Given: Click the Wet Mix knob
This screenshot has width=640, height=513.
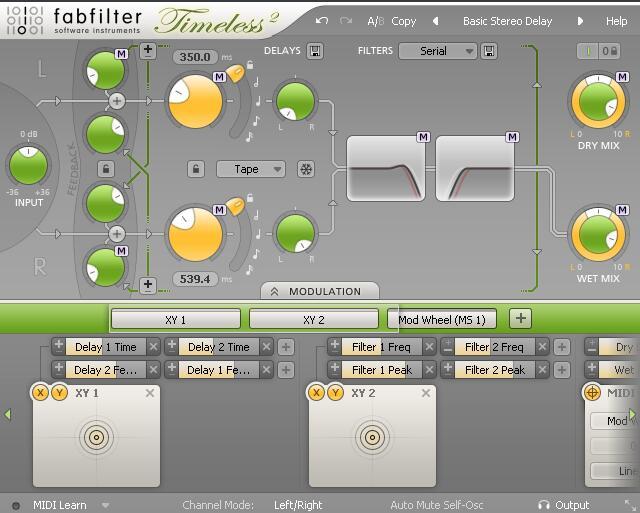Looking at the screenshot, I should pos(598,235).
